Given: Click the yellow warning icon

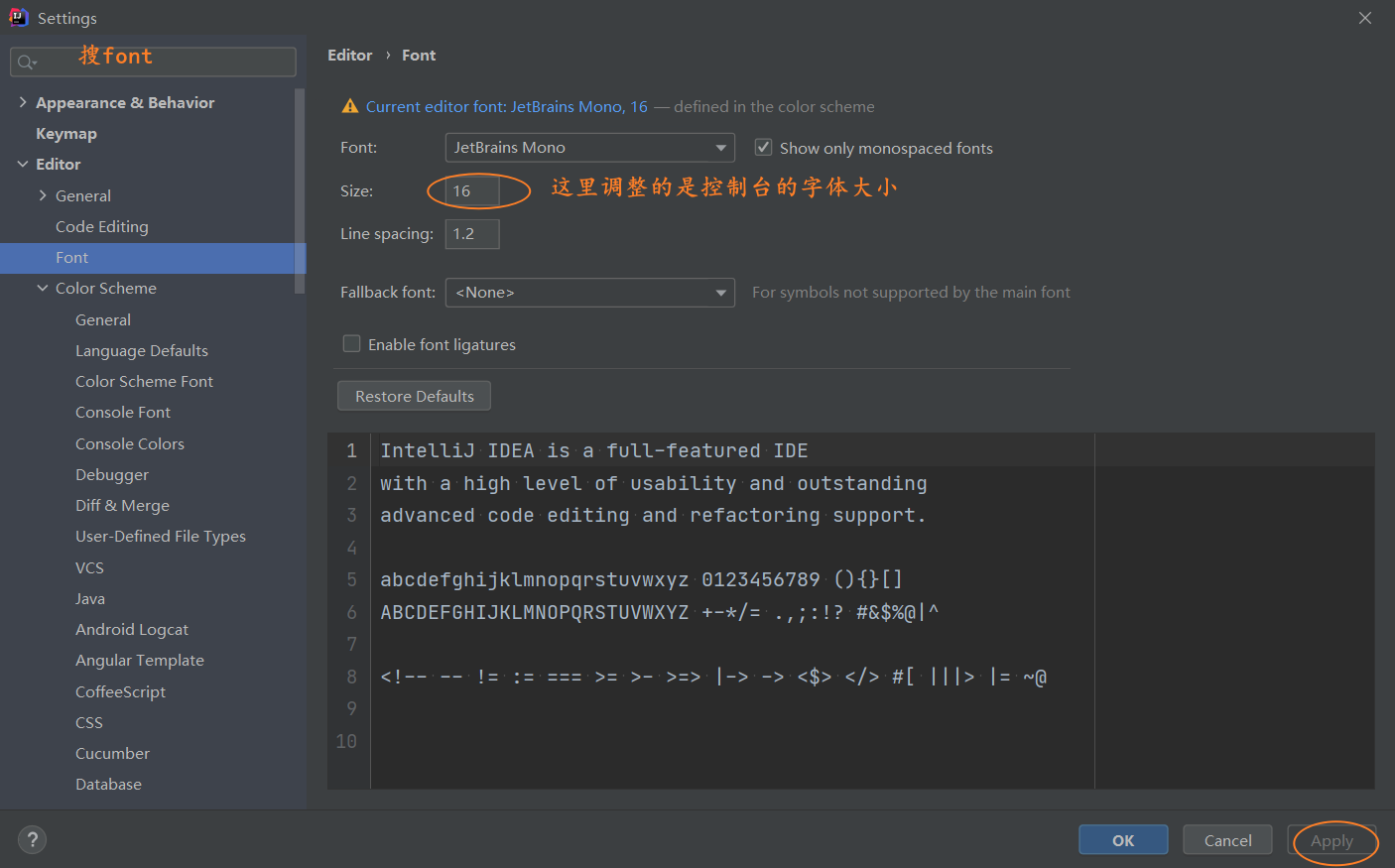Looking at the screenshot, I should pos(350,106).
